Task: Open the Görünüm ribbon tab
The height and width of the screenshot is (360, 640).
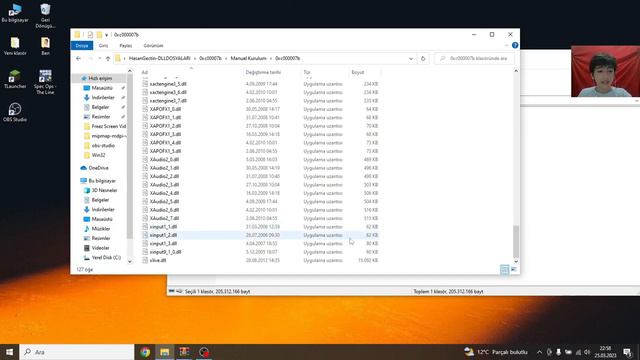Action: 153,45
